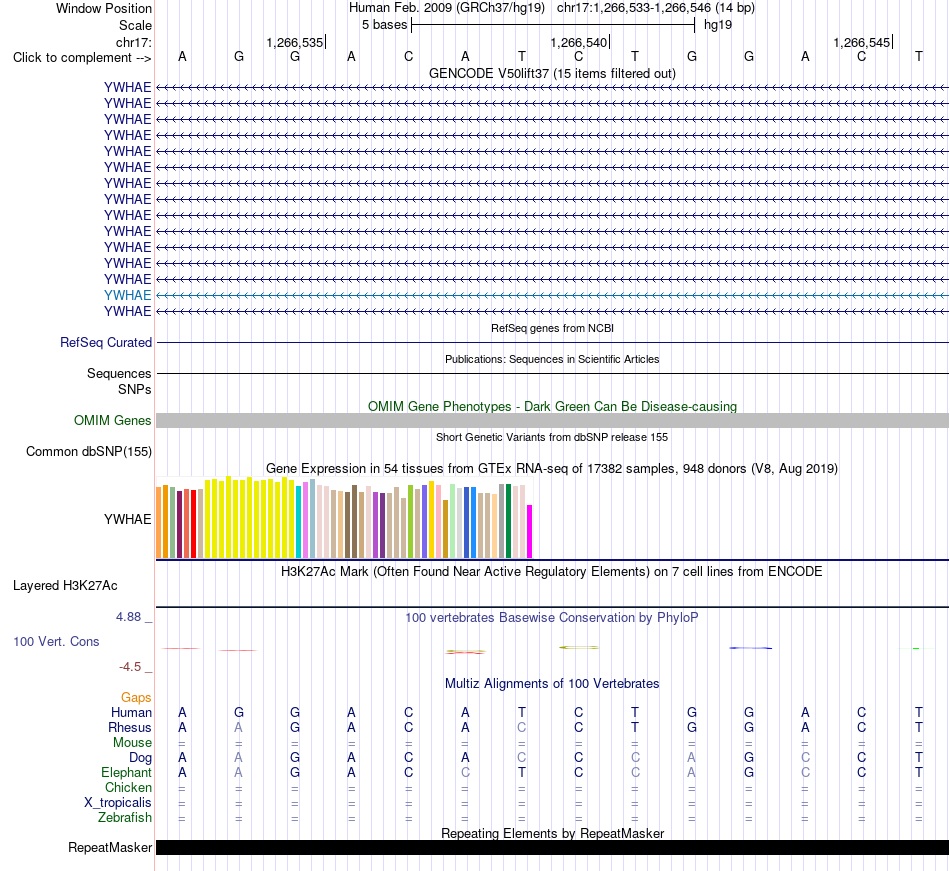This screenshot has width=950, height=871.
Task: Click the gray OMIM Genes item bar
Action: point(552,420)
